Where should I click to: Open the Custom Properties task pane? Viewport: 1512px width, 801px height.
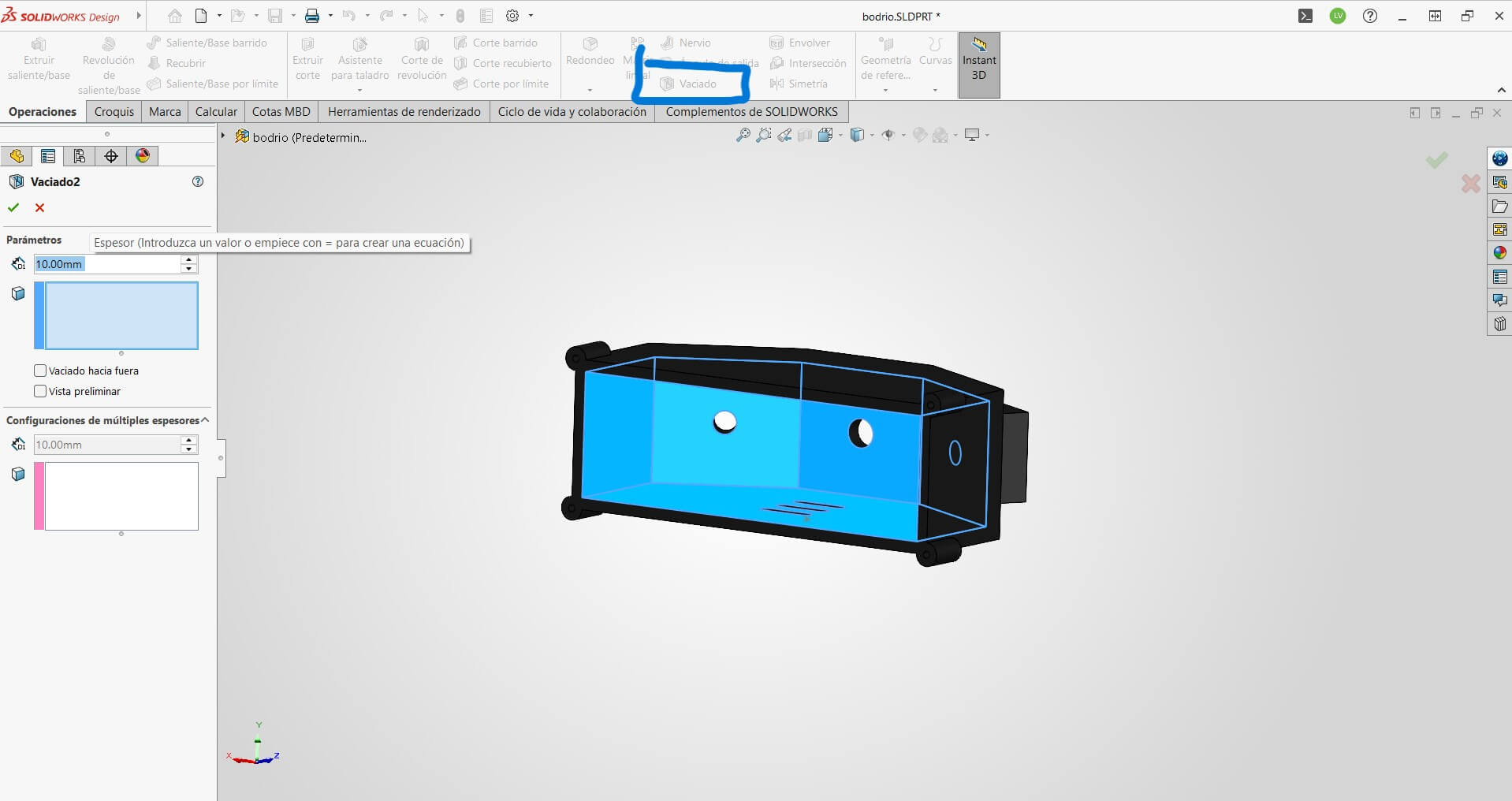pos(1499,277)
